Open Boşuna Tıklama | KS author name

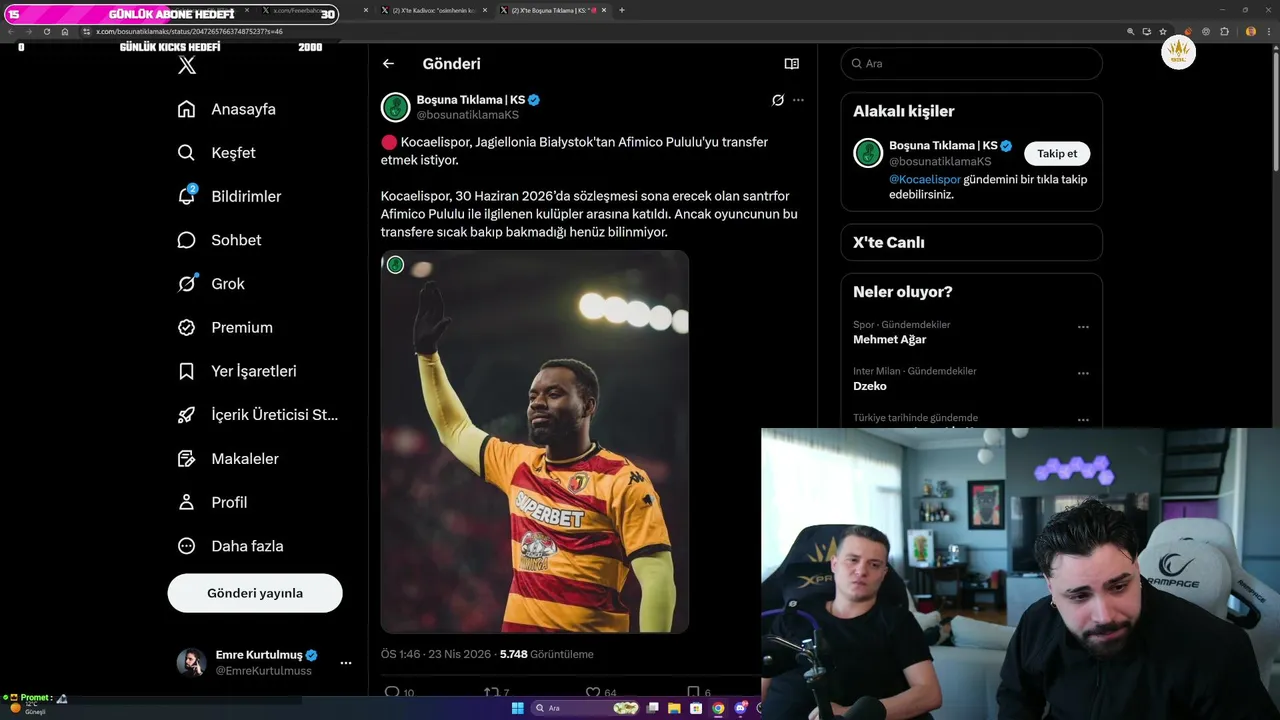471,100
